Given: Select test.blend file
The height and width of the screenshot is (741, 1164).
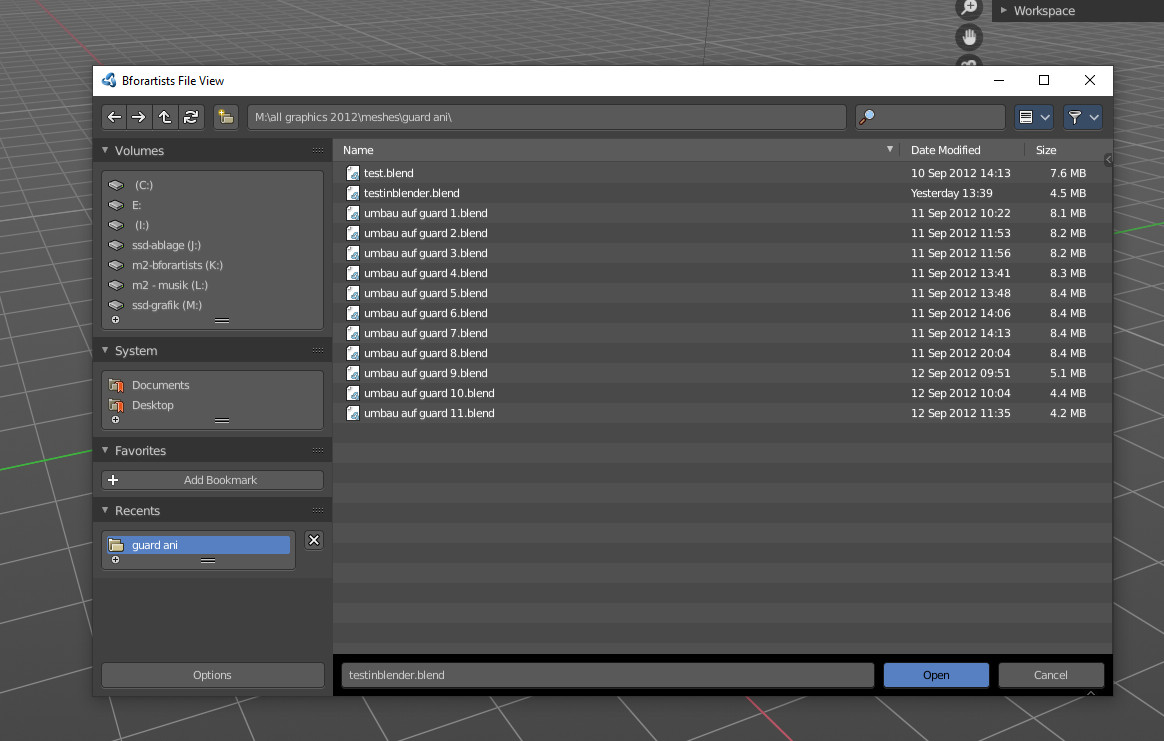Looking at the screenshot, I should pyautogui.click(x=722, y=173).
